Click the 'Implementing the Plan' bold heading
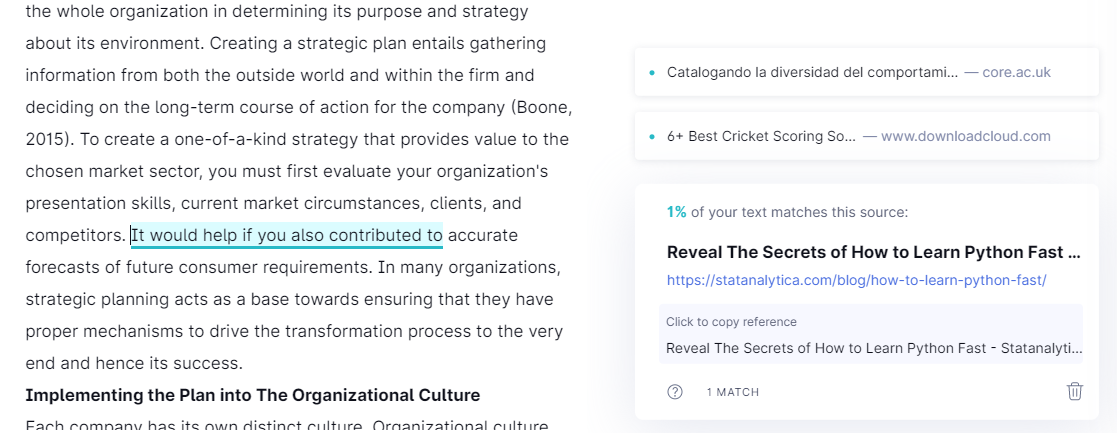This screenshot has height=433, width=1117. pos(253,395)
